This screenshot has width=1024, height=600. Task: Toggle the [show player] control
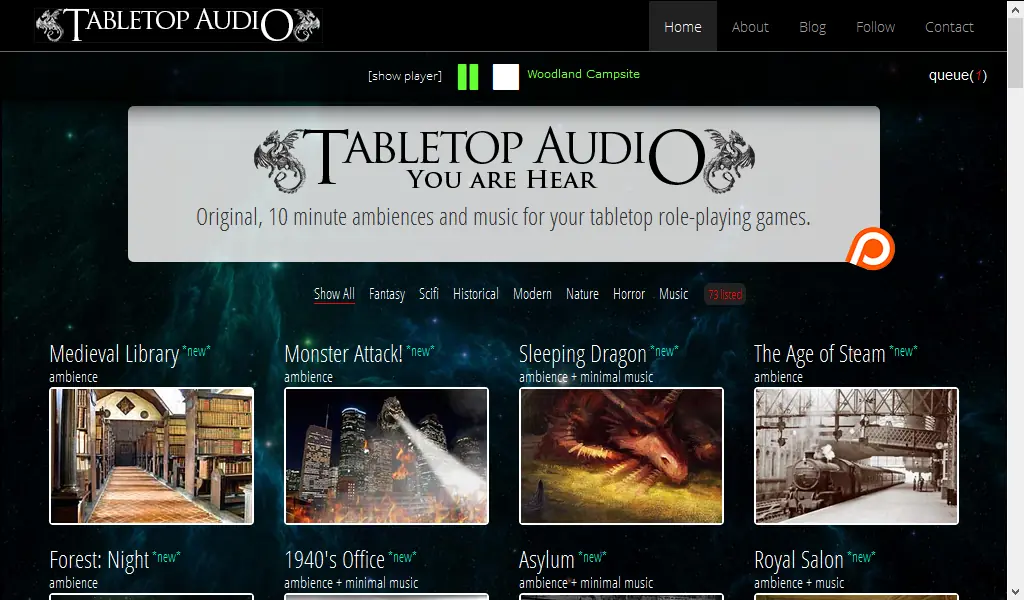(405, 76)
